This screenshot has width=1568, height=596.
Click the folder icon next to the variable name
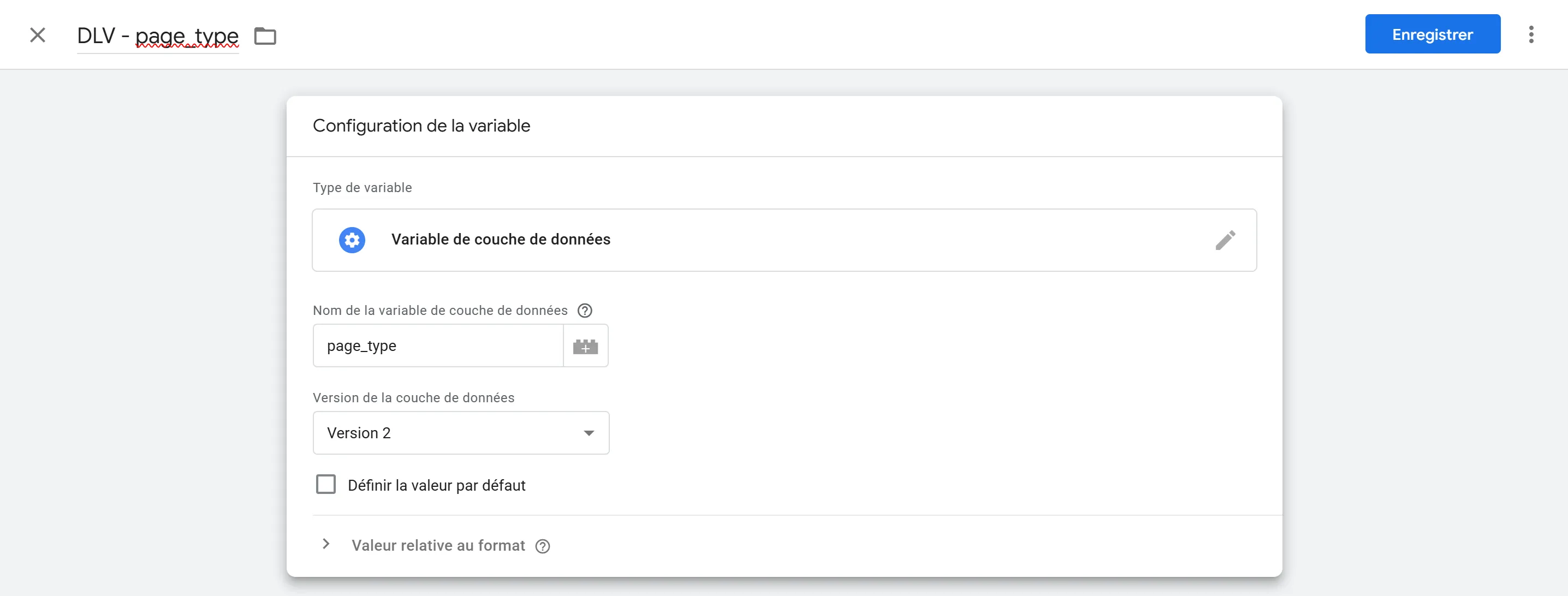pyautogui.click(x=264, y=36)
